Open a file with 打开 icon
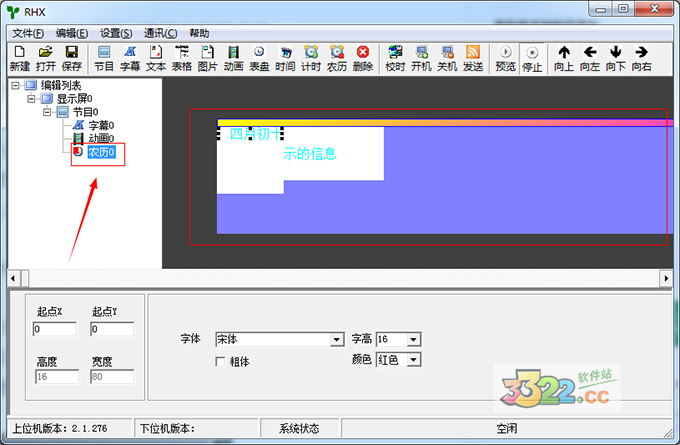This screenshot has height=445, width=680. (46, 58)
